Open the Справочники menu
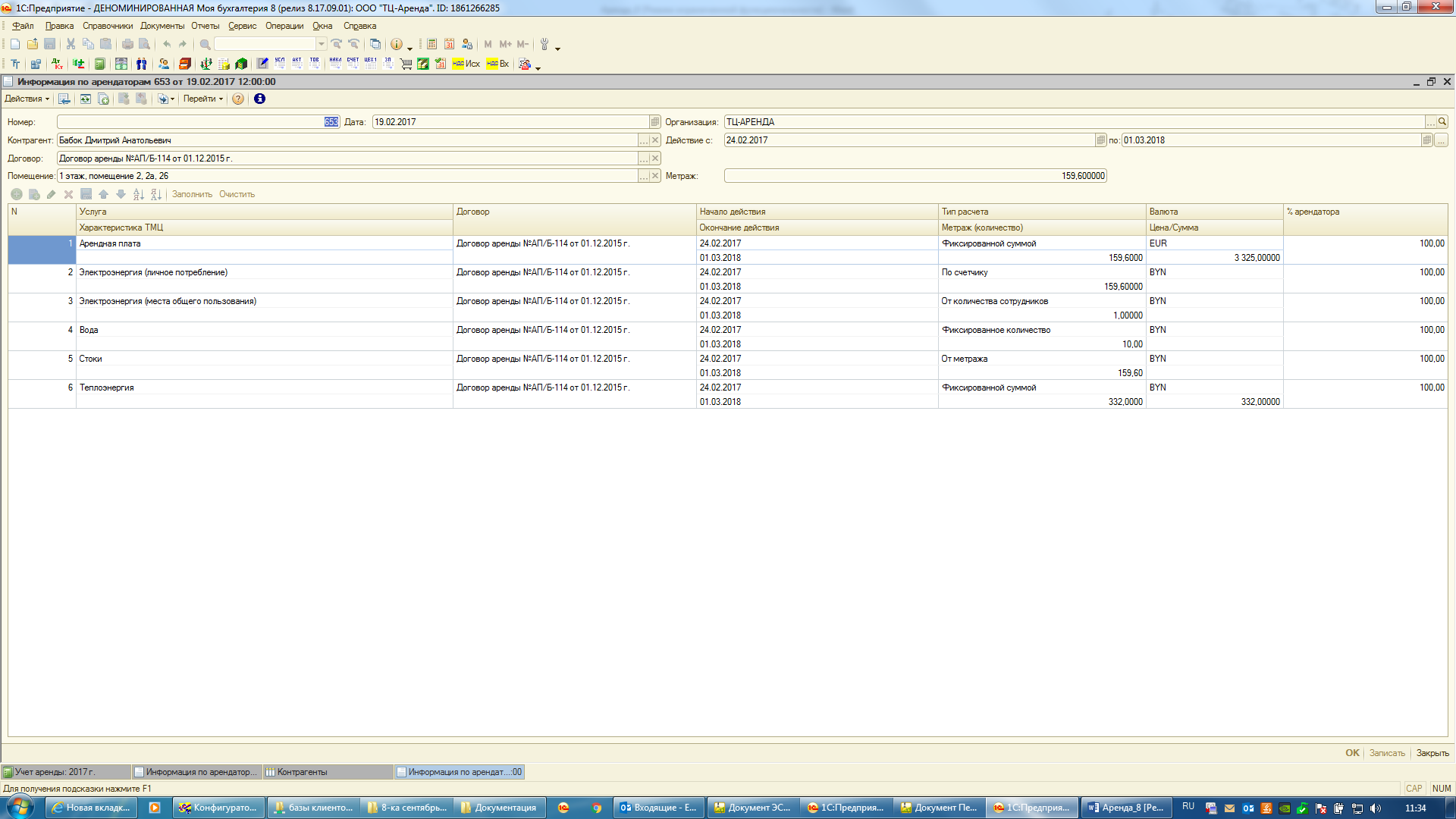The width and height of the screenshot is (1456, 819). (x=107, y=26)
